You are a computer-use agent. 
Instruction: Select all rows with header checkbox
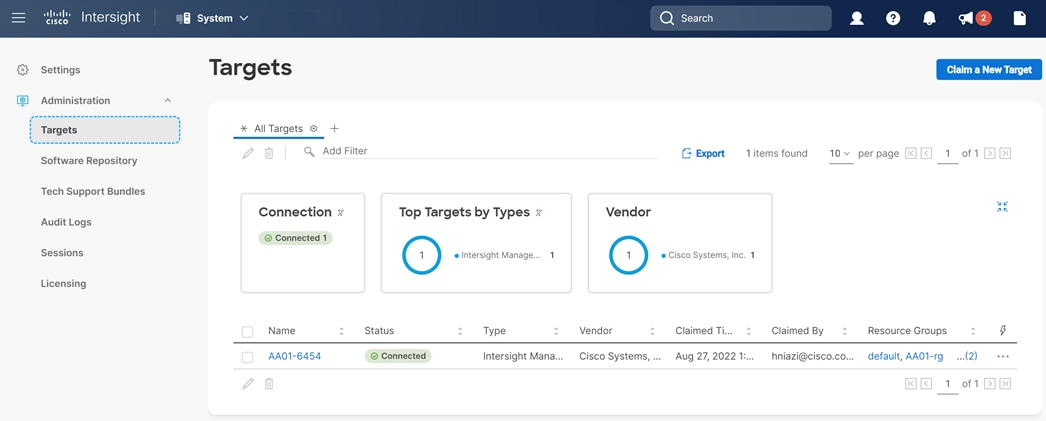pos(247,332)
